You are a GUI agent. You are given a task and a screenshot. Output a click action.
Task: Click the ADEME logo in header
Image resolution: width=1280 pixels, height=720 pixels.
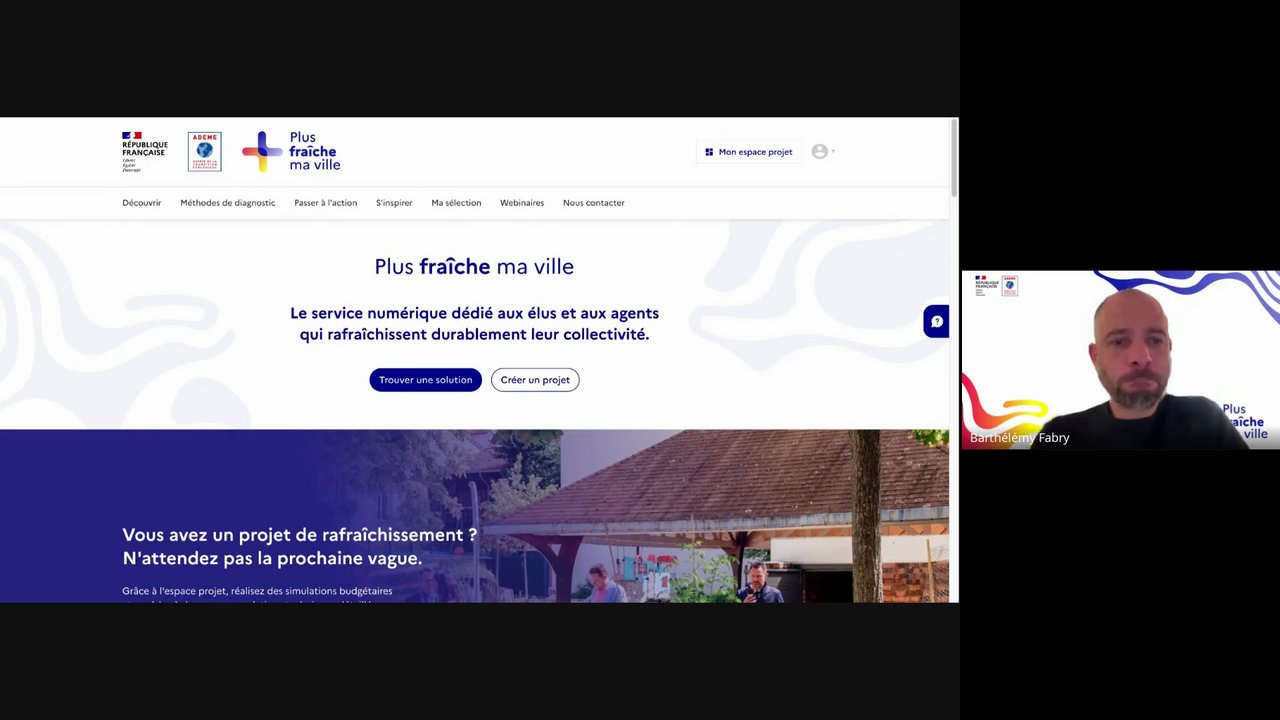204,152
